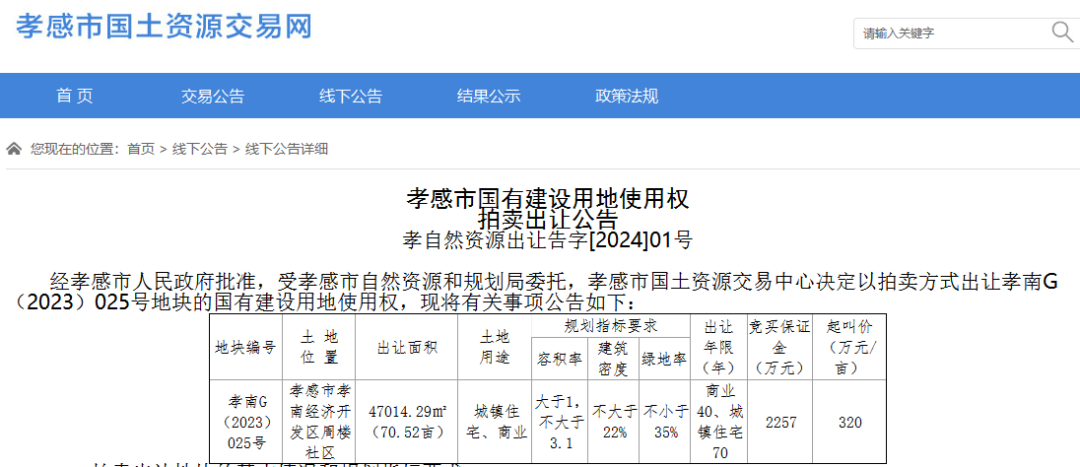Click 线下公告详细 in the breadcrumb trail
1080x467 pixels.
286,149
